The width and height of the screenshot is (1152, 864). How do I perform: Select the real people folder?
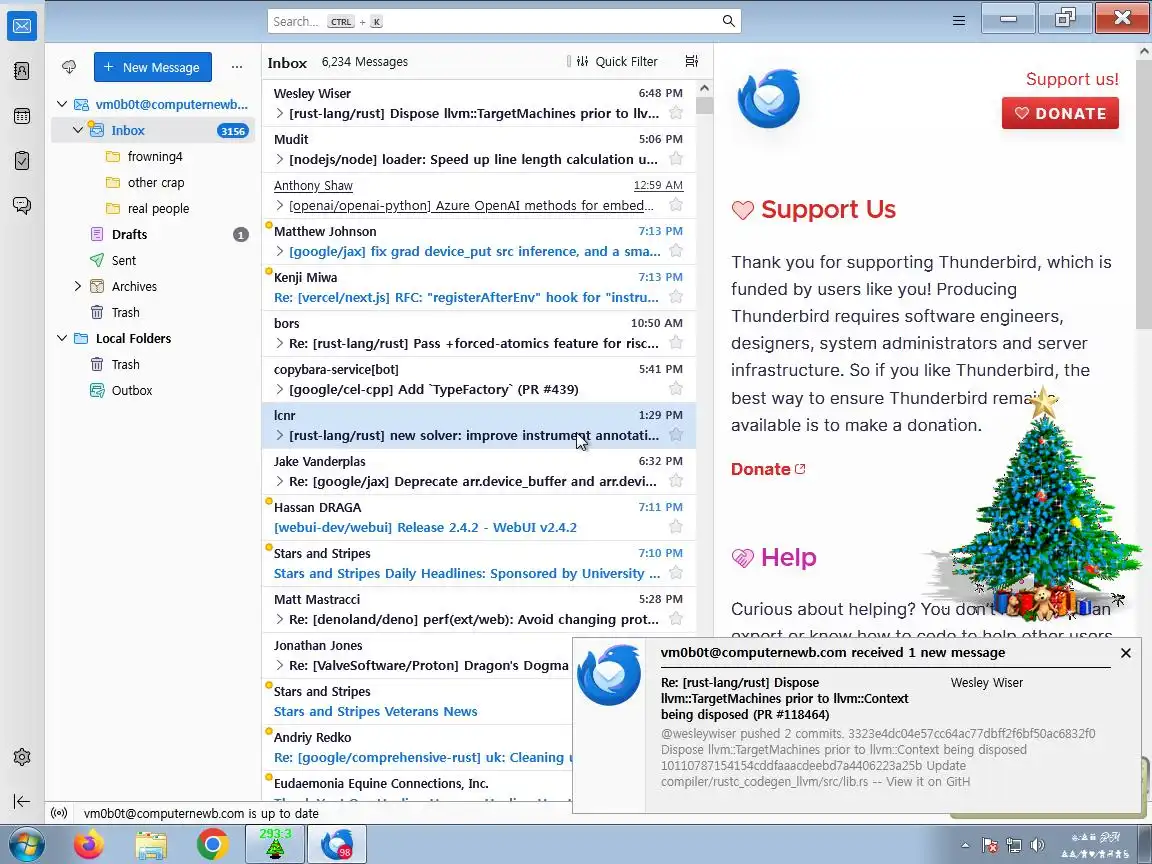pos(153,209)
